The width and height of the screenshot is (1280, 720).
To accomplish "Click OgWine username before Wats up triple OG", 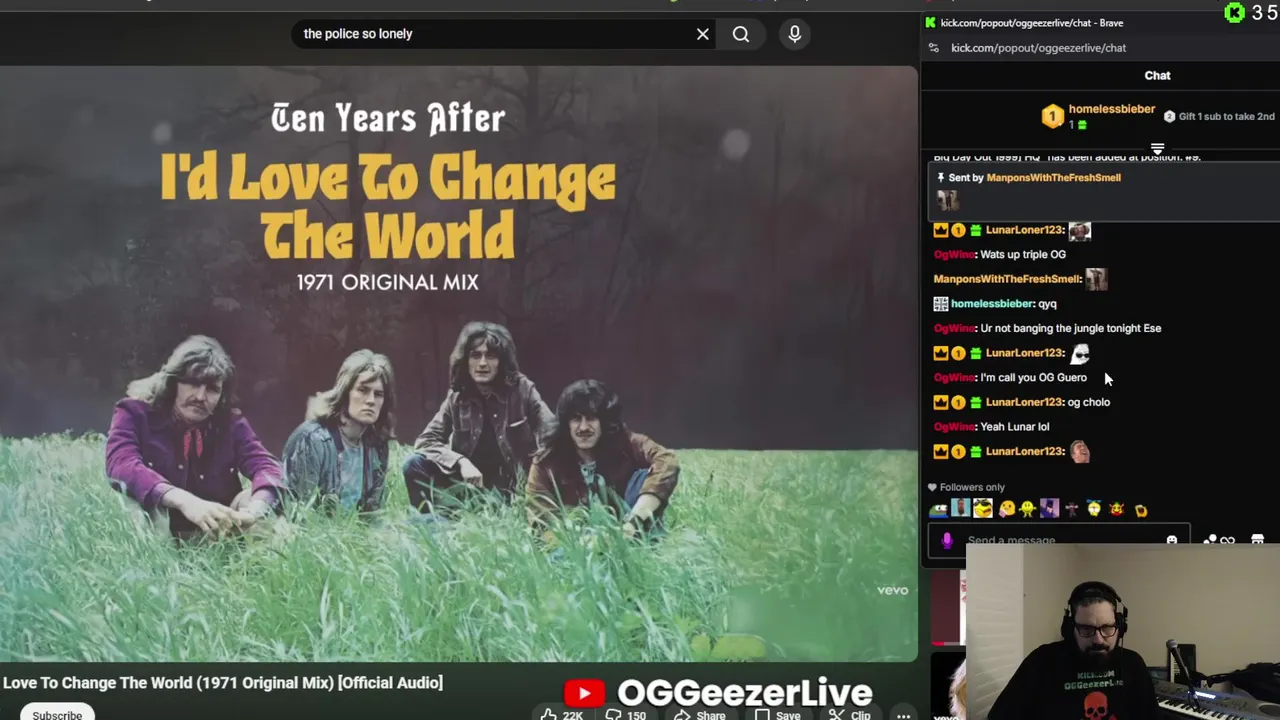I will pos(954,255).
